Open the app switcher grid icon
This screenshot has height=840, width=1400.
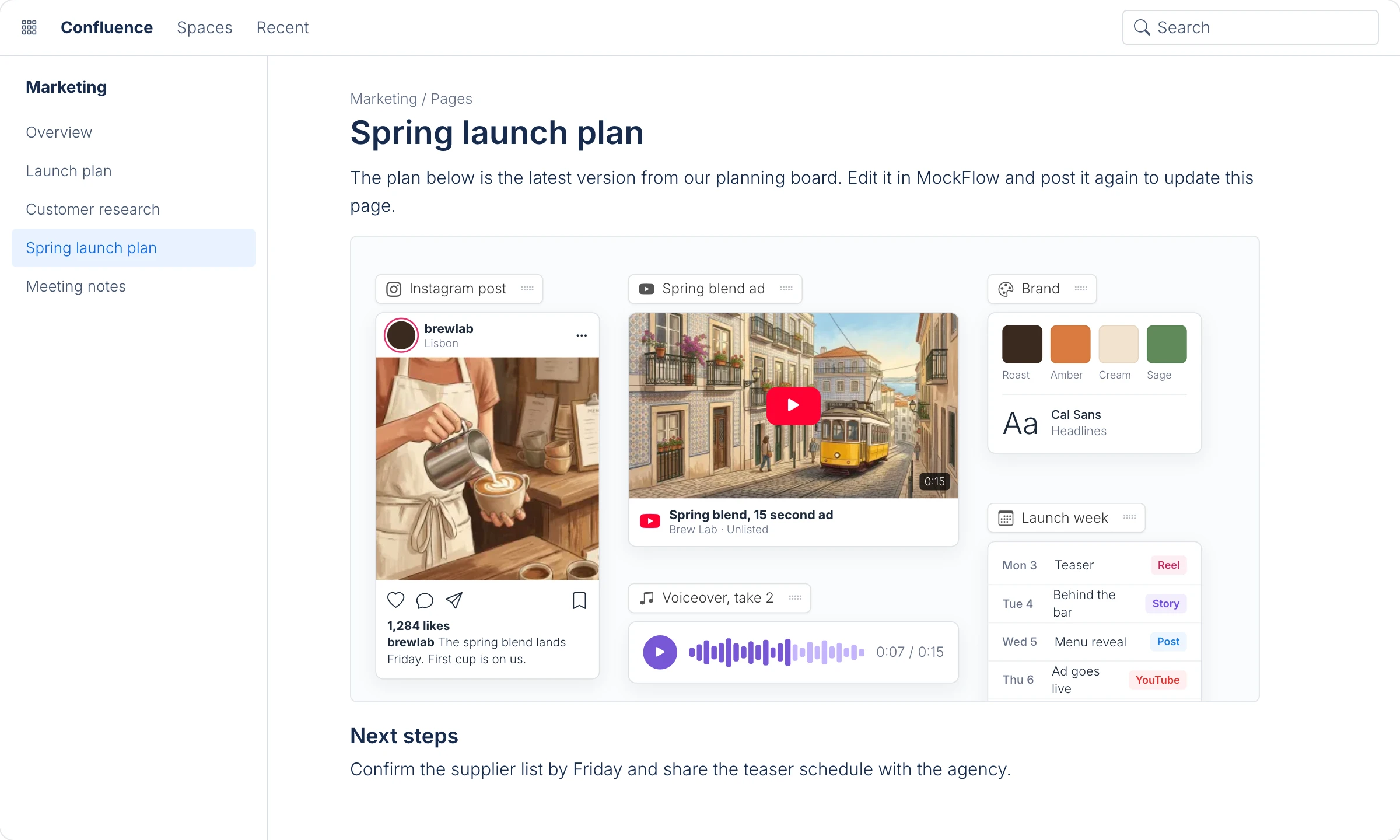click(29, 27)
